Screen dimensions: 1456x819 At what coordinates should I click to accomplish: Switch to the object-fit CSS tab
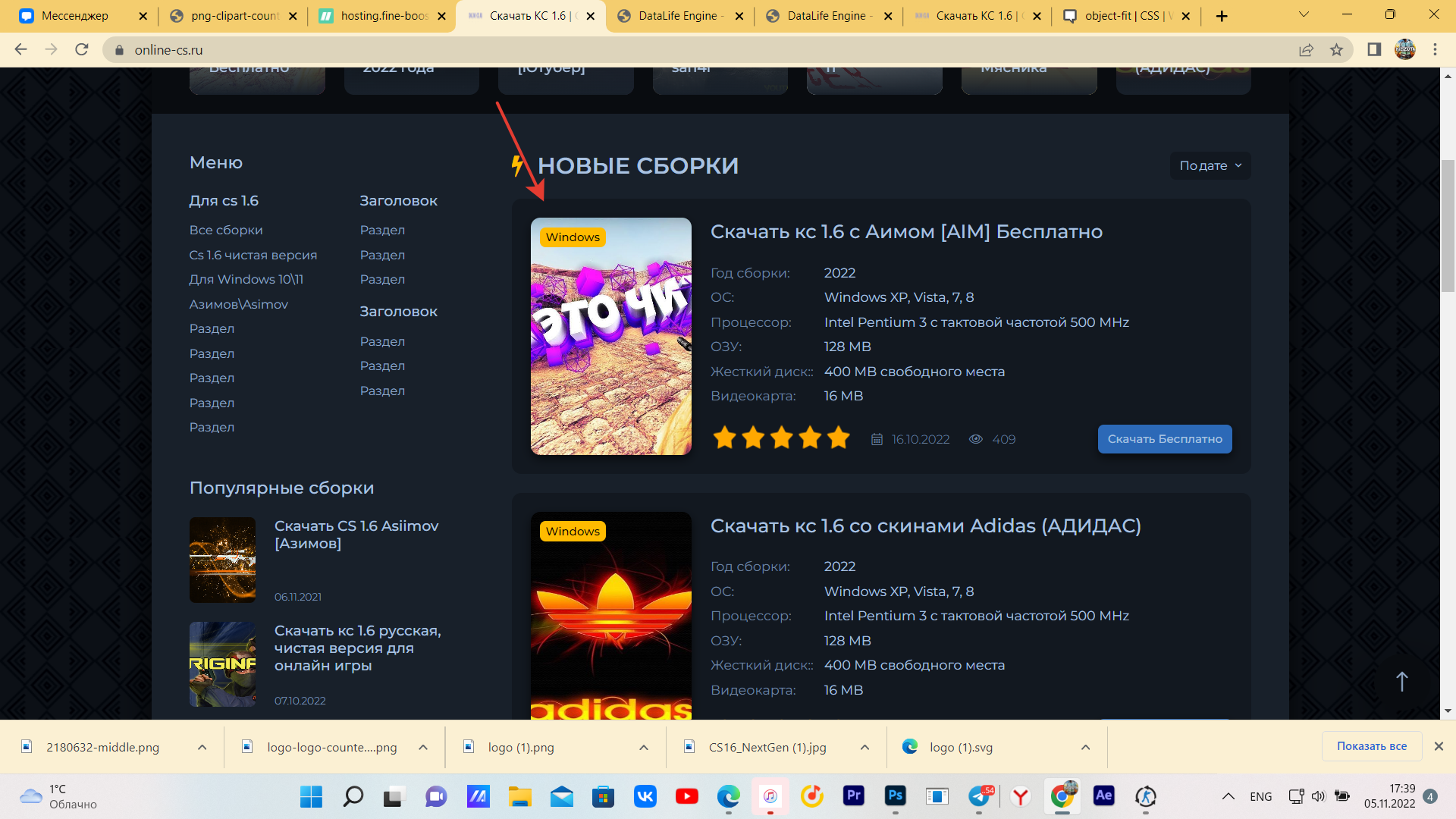pos(1121,16)
